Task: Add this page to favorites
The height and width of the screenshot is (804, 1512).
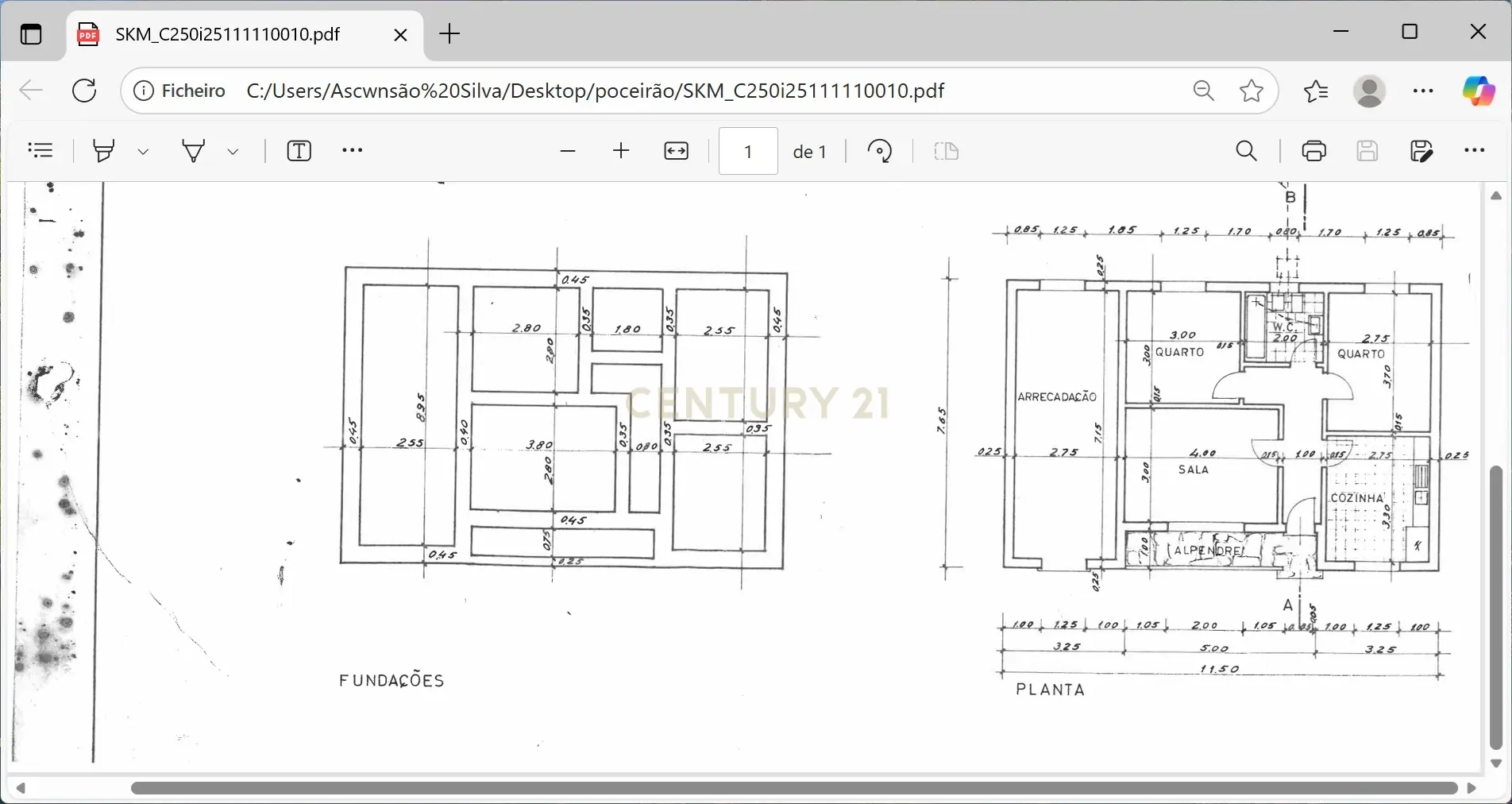Action: tap(1252, 91)
